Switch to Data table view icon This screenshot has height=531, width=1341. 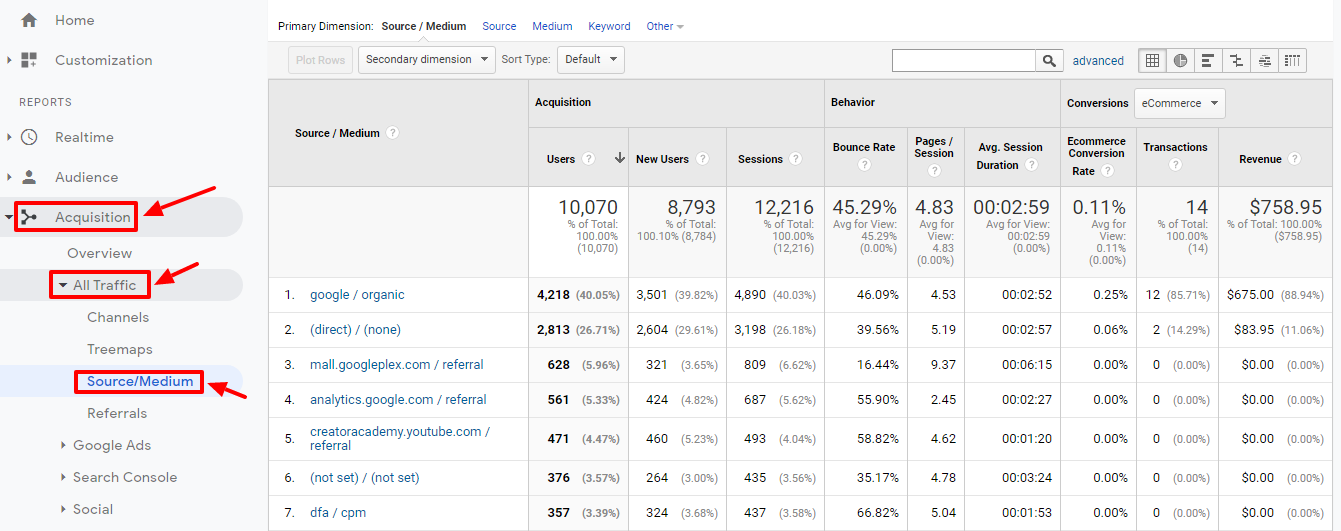point(1153,60)
